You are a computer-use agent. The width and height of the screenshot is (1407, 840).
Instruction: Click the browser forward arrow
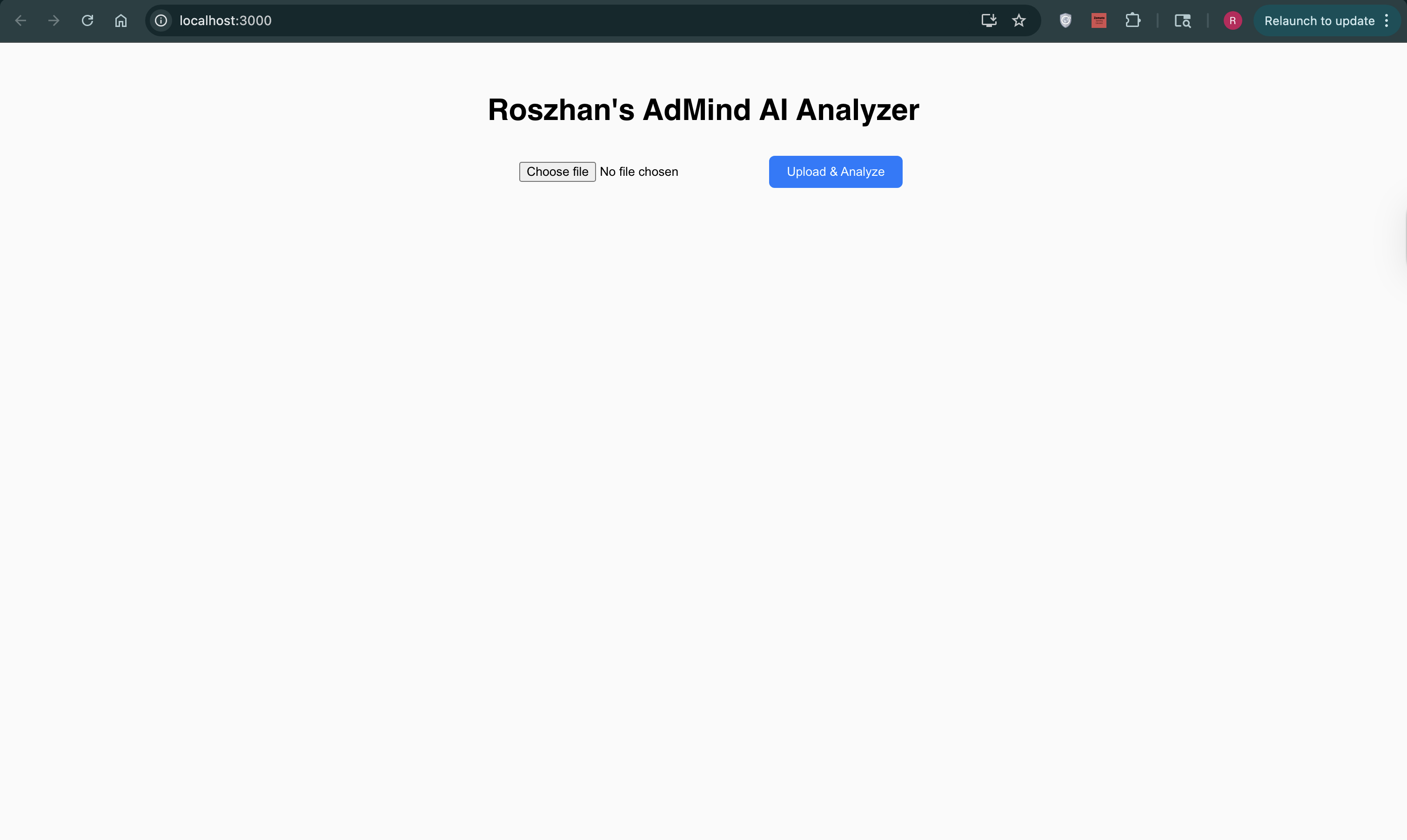54,21
